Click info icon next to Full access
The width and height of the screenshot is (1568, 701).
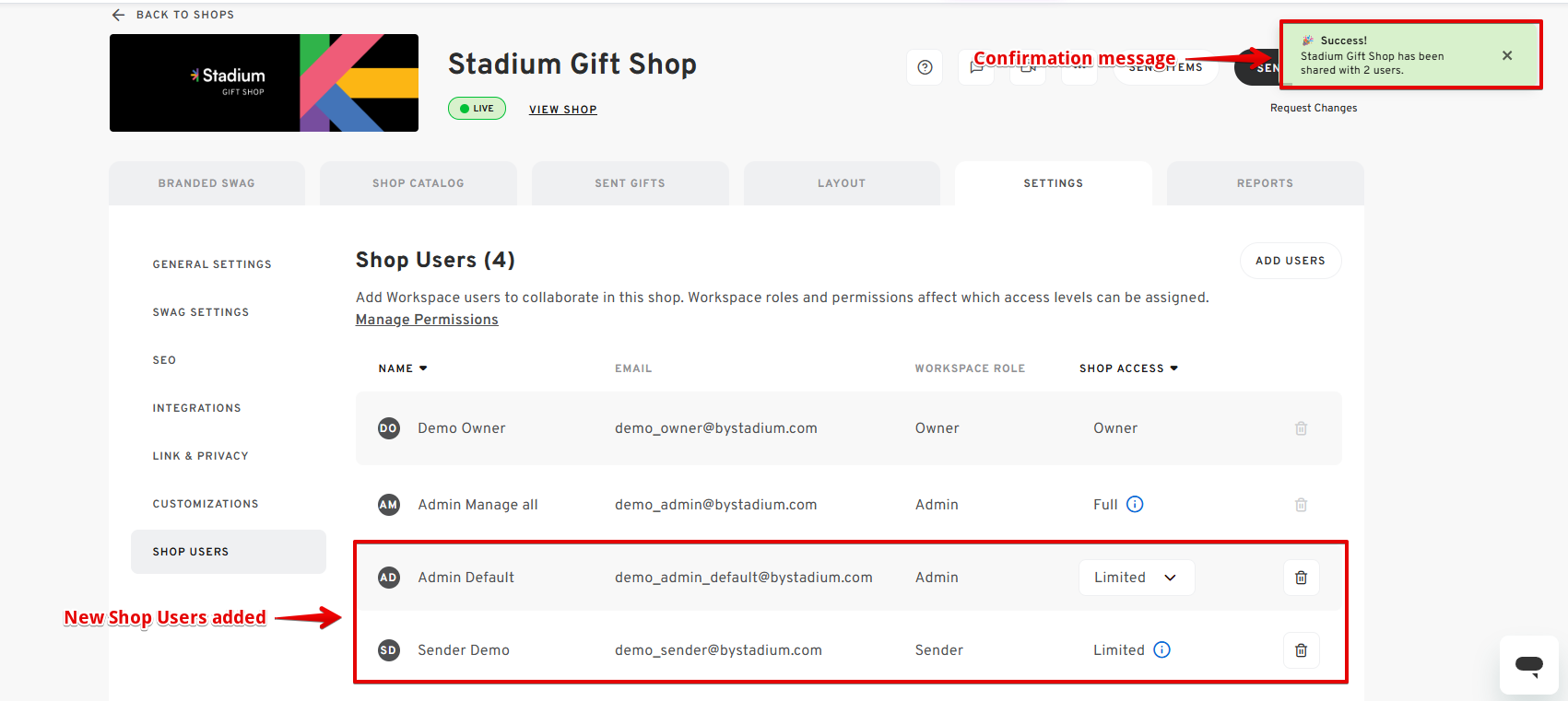(x=1135, y=505)
